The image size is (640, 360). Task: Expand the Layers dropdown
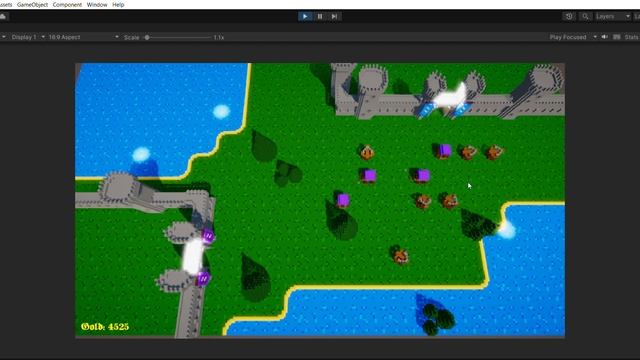613,16
